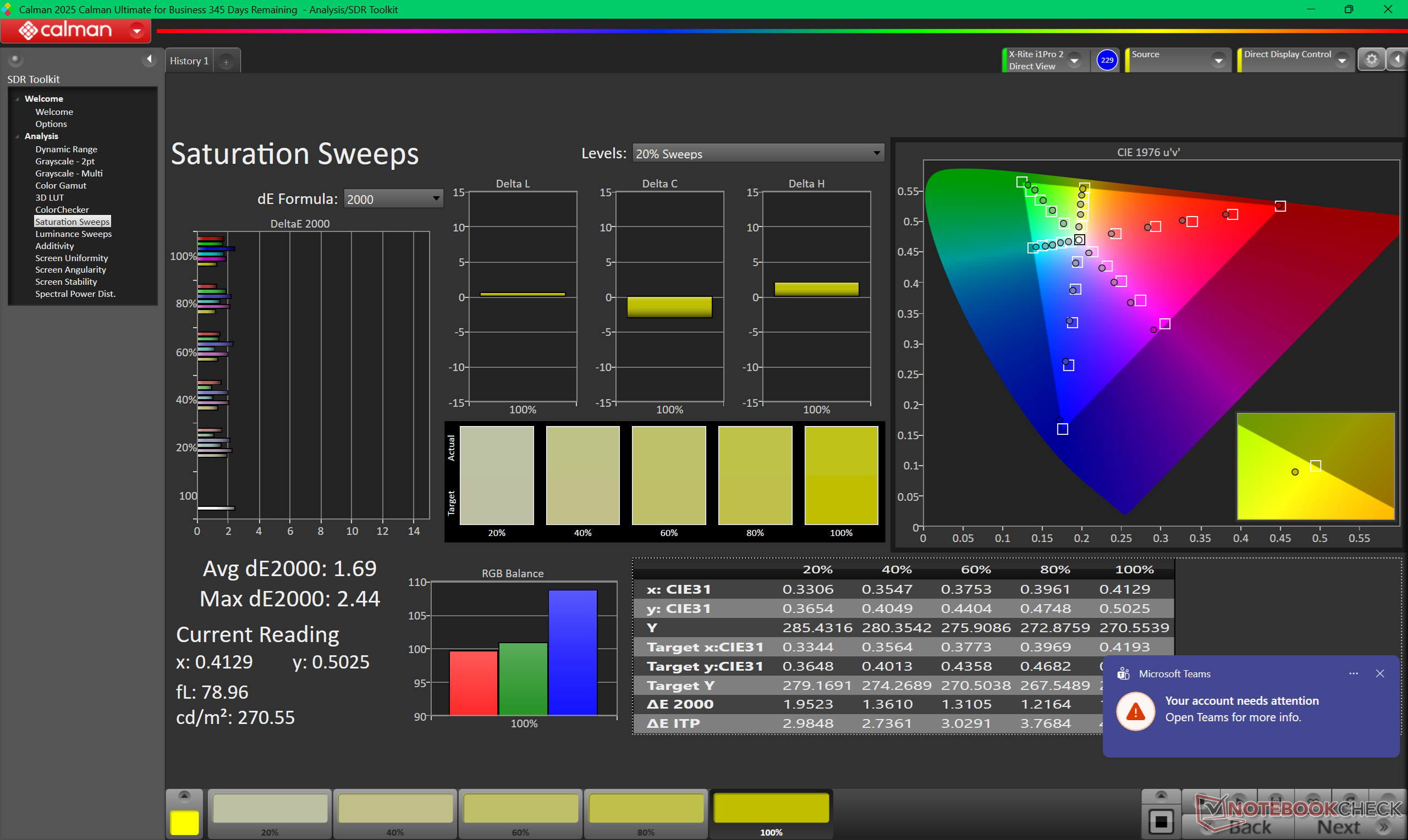This screenshot has height=840, width=1408.
Task: Collapse the SDR Toolkit sidebar arrow
Action: point(149,59)
